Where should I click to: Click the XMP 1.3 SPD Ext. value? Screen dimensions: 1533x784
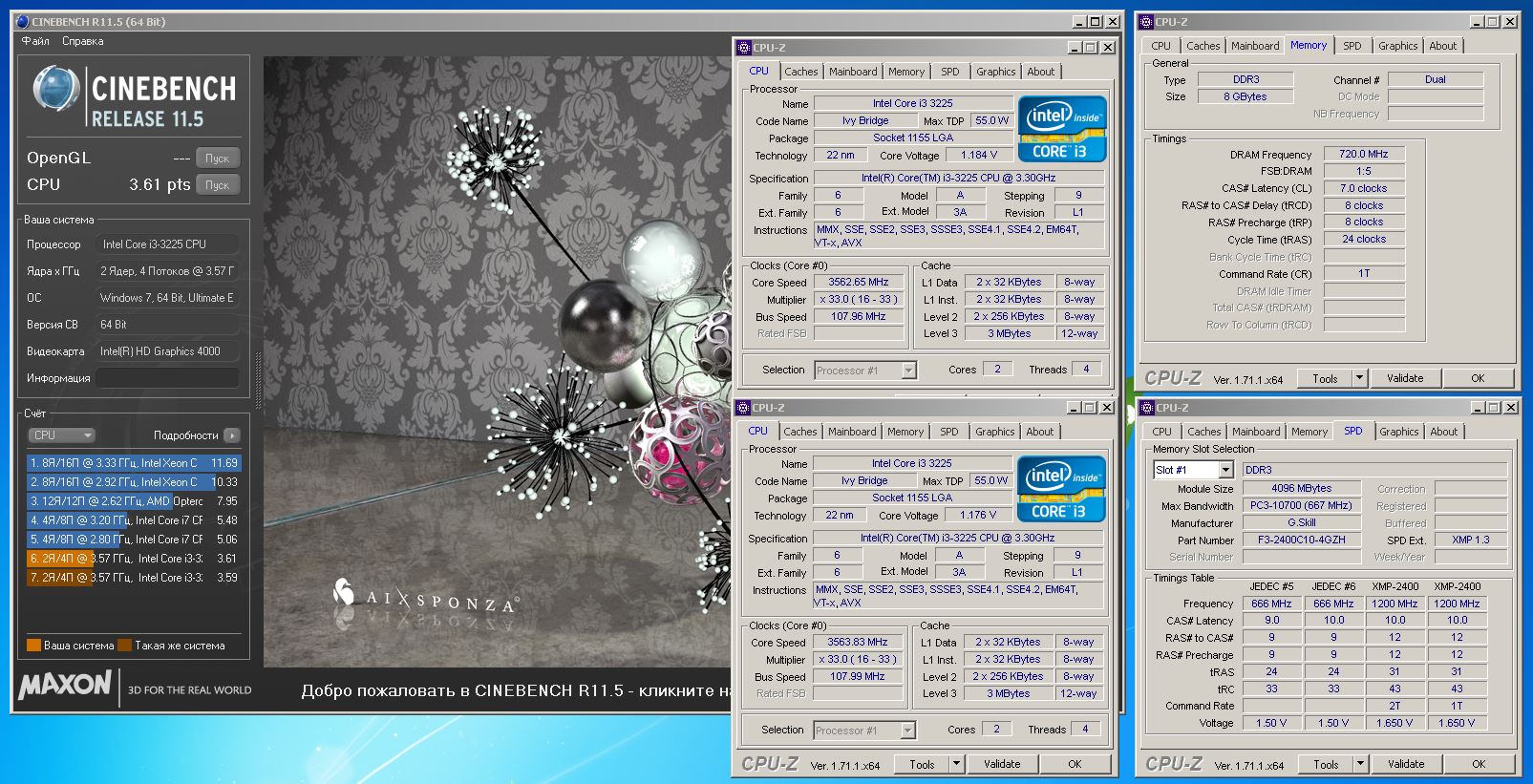(1471, 540)
